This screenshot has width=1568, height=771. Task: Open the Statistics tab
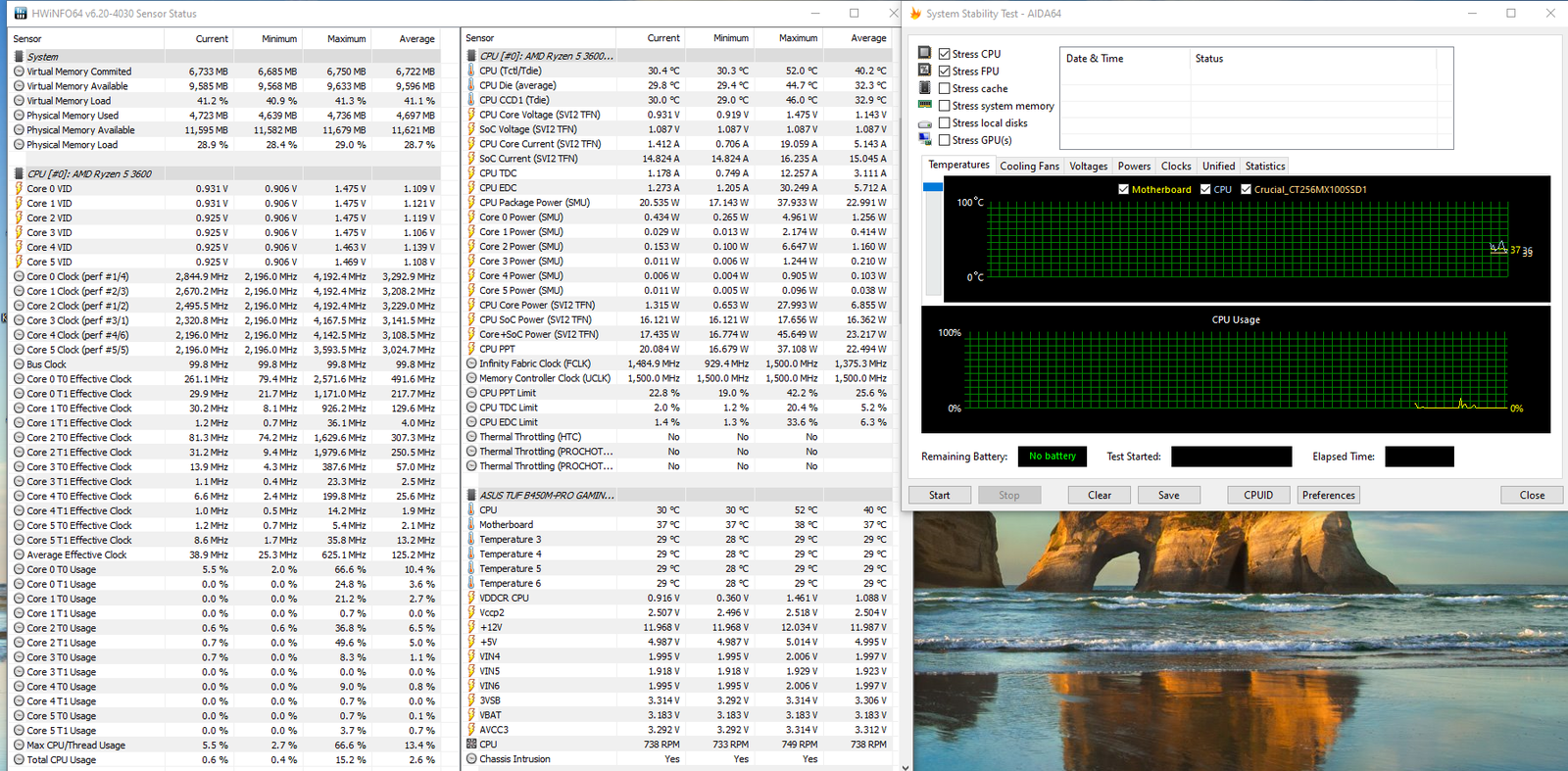[1264, 166]
